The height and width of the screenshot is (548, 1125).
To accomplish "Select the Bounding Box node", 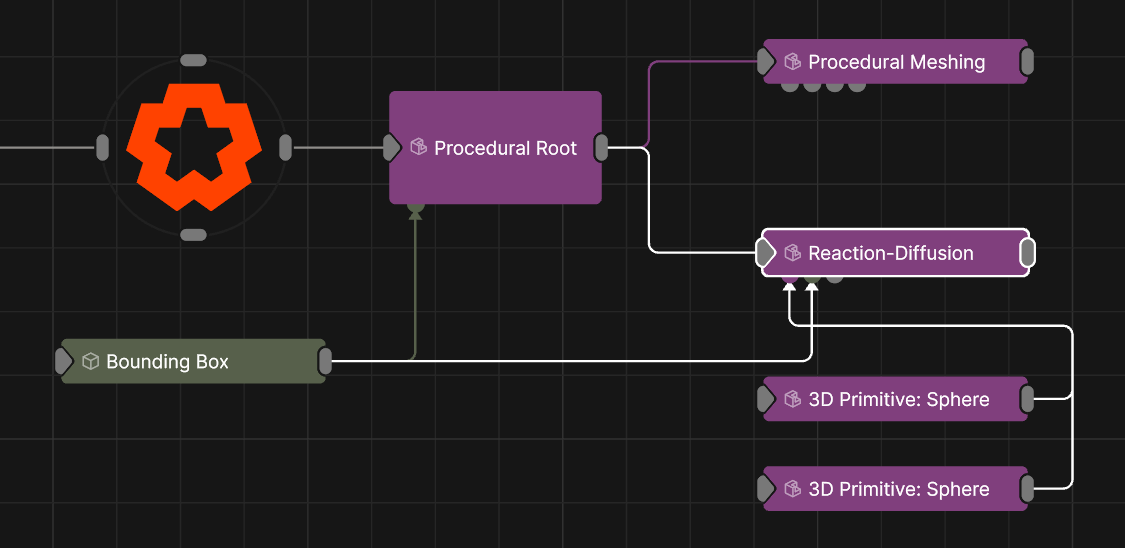I will [x=194, y=361].
